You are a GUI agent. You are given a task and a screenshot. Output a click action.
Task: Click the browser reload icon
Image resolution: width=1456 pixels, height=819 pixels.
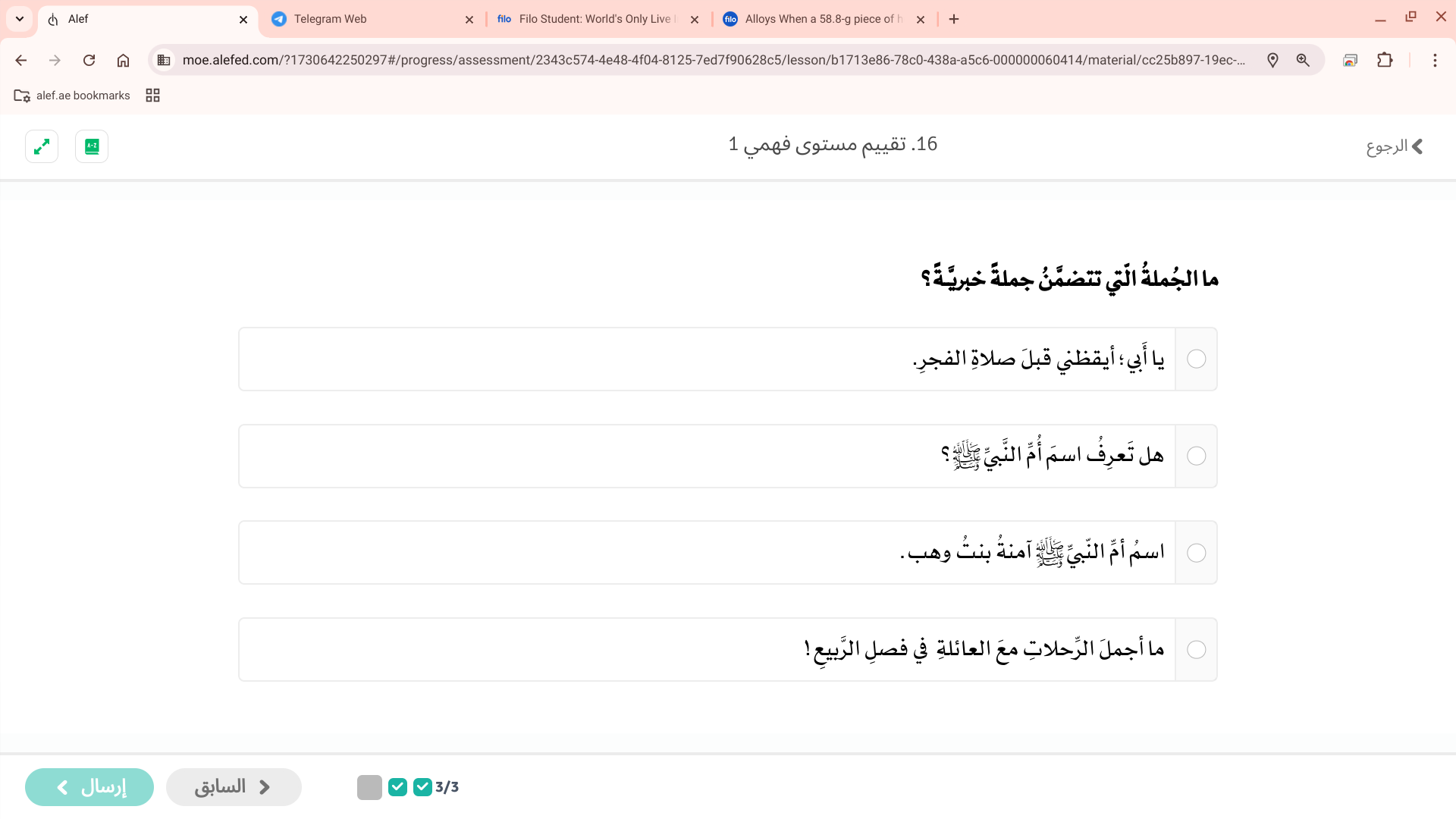point(89,60)
